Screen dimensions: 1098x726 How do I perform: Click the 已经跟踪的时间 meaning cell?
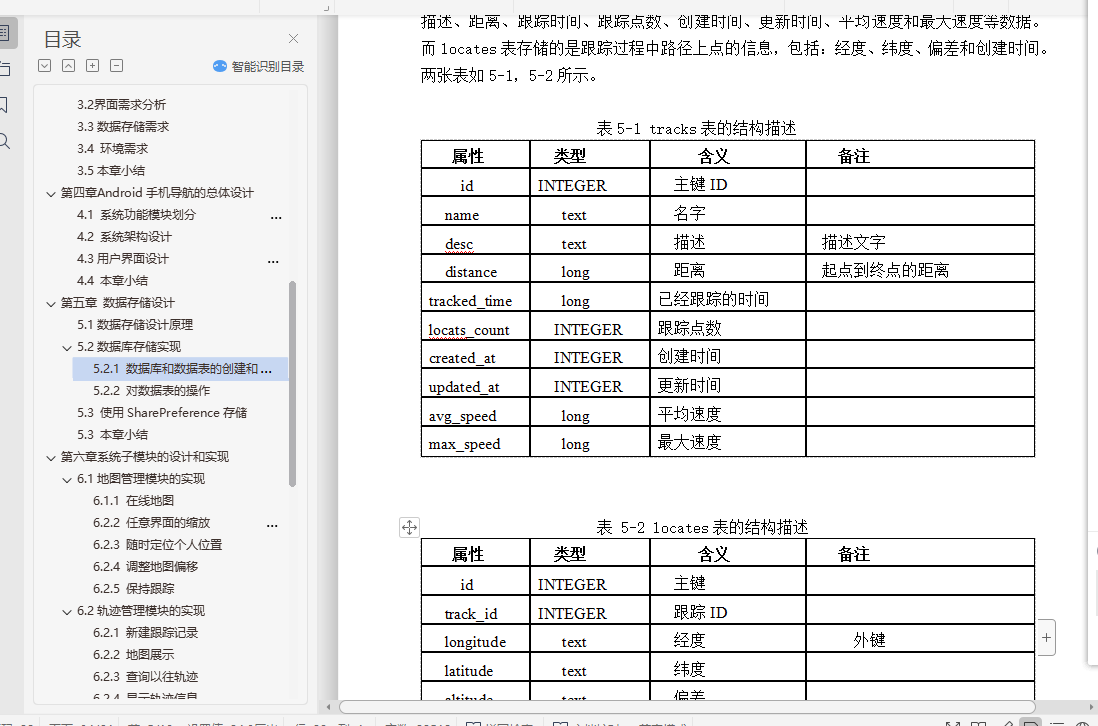point(728,297)
